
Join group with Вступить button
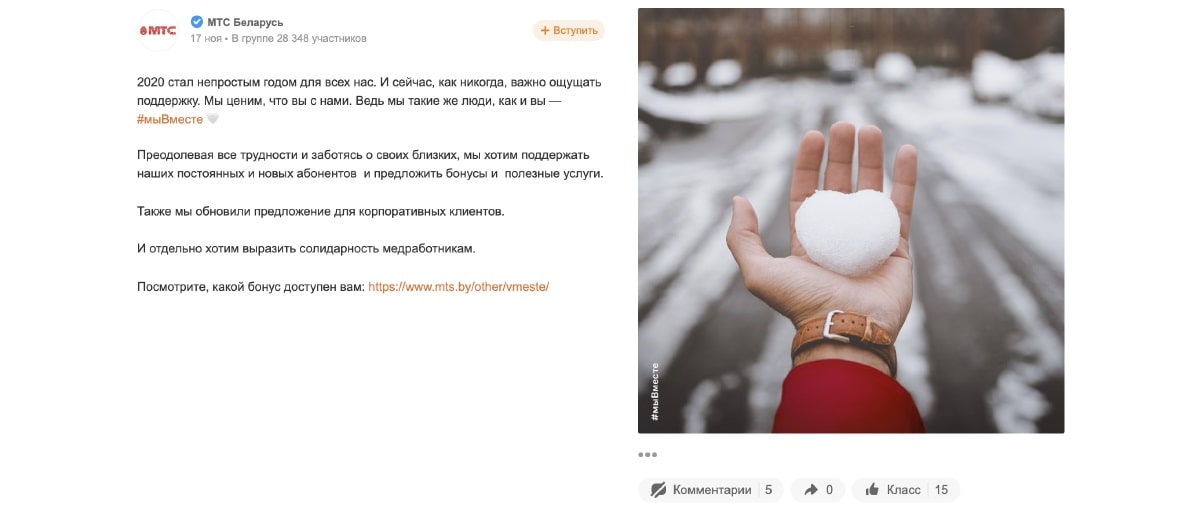coord(569,30)
